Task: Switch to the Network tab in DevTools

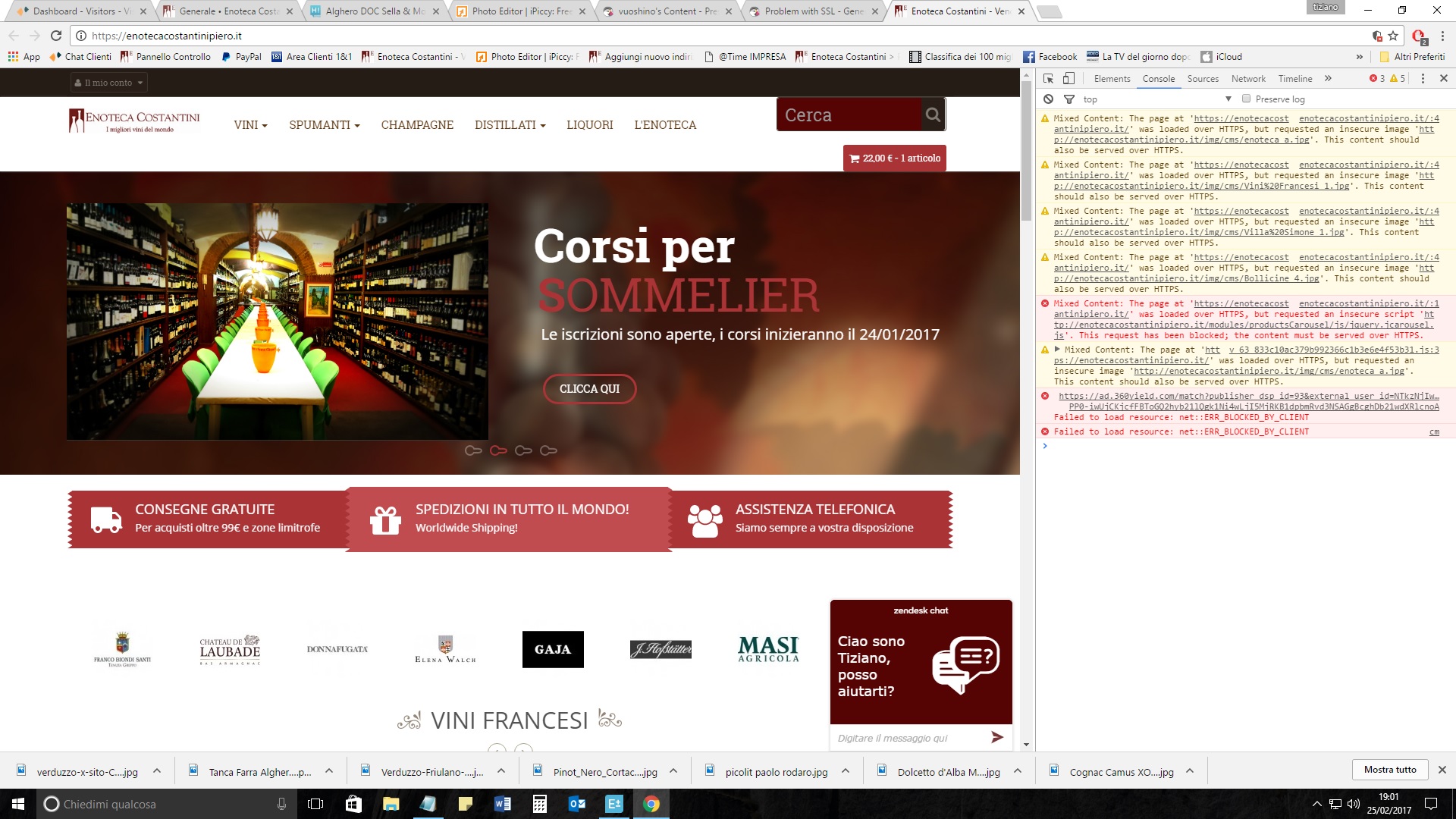Action: (x=1247, y=79)
